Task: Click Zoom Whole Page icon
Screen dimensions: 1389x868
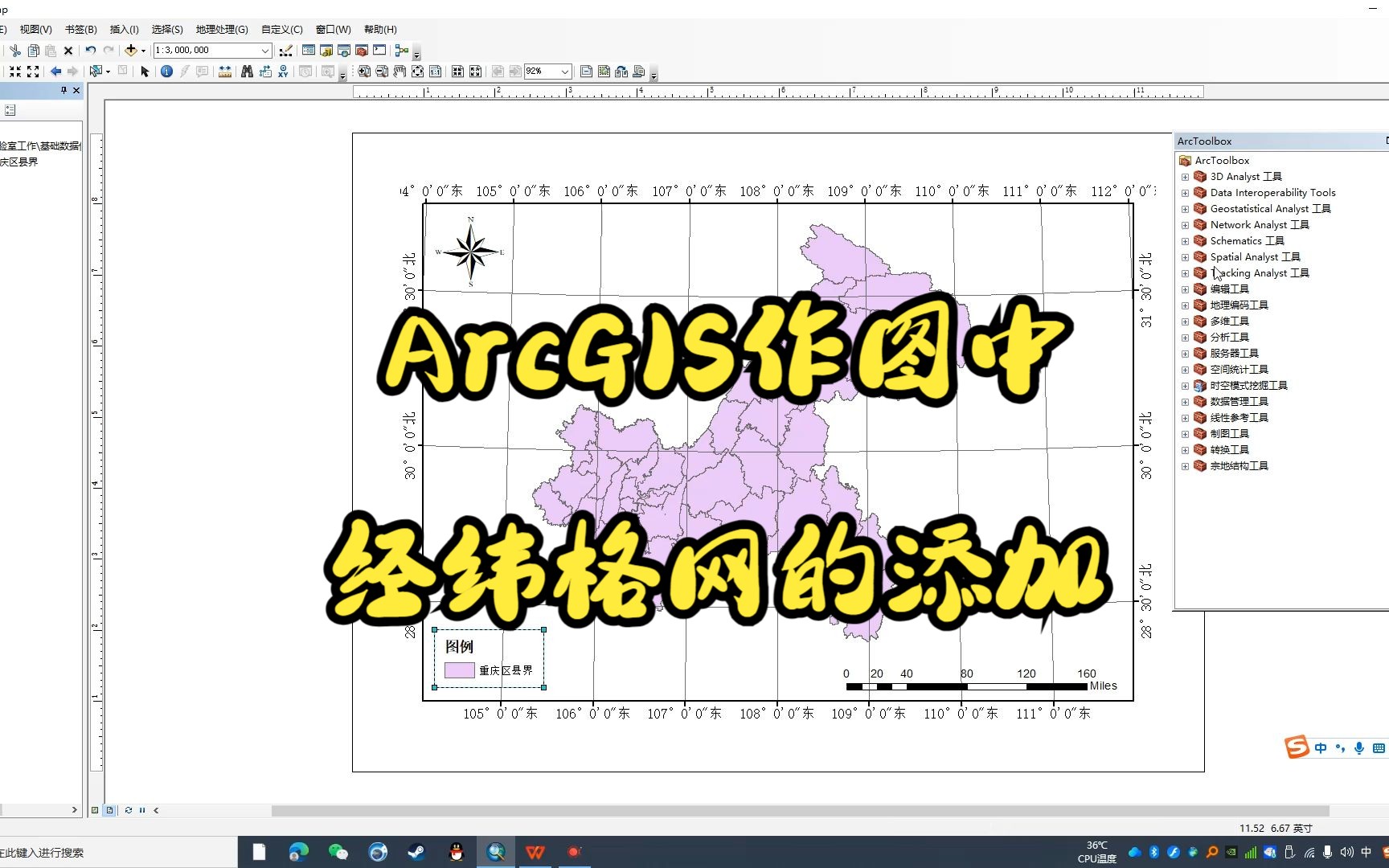Action: click(x=417, y=72)
